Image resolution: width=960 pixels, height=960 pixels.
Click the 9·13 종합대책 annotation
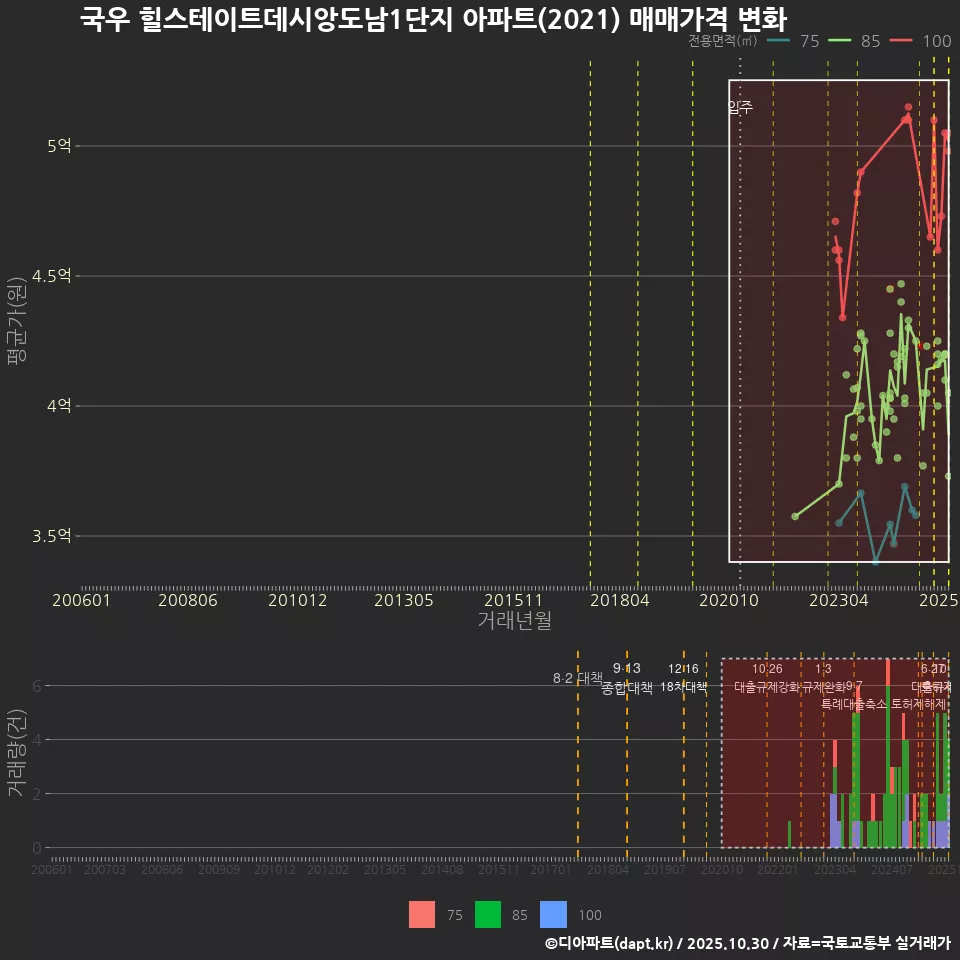click(625, 680)
